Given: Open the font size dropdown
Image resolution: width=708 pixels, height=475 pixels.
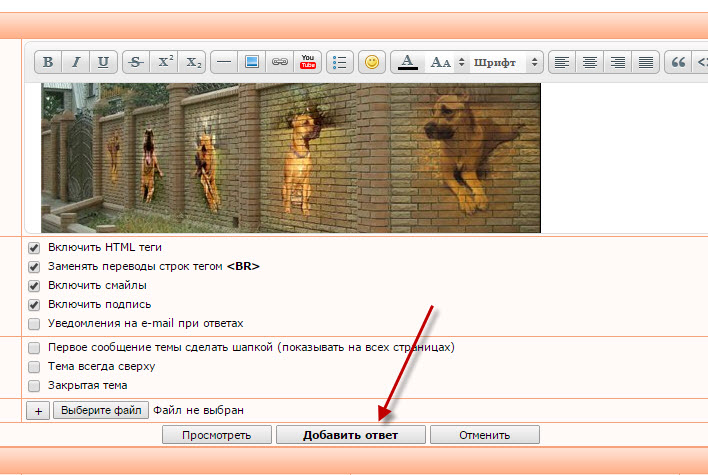Looking at the screenshot, I should [446, 62].
